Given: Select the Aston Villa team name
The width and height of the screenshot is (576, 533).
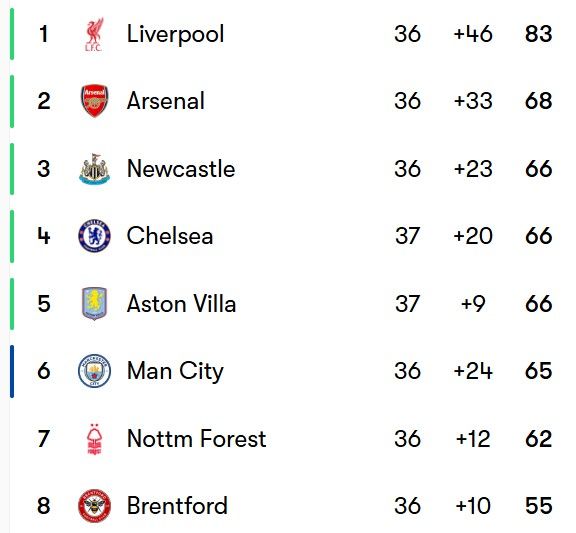Looking at the screenshot, I should [181, 304].
